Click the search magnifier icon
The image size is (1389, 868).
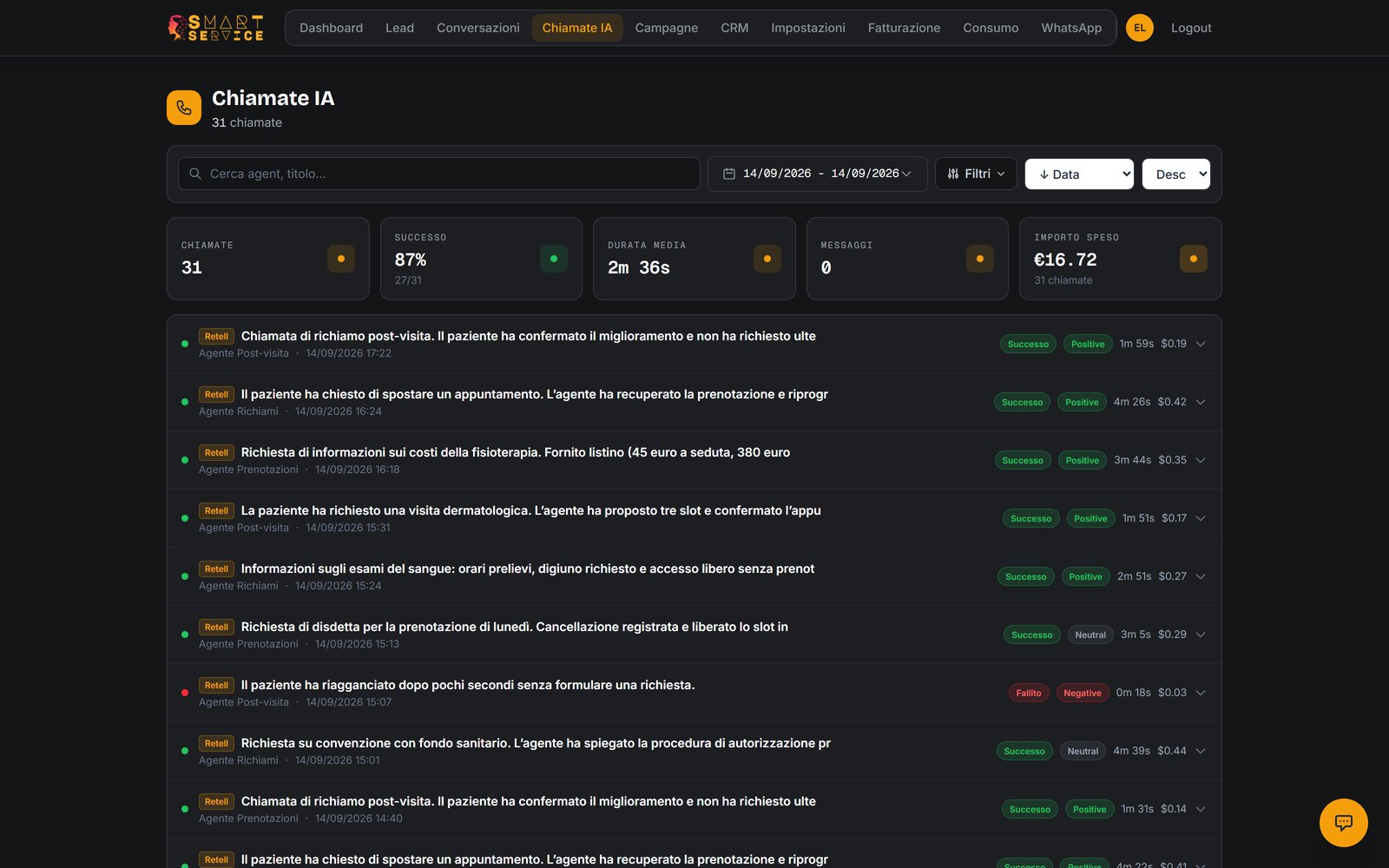(195, 174)
